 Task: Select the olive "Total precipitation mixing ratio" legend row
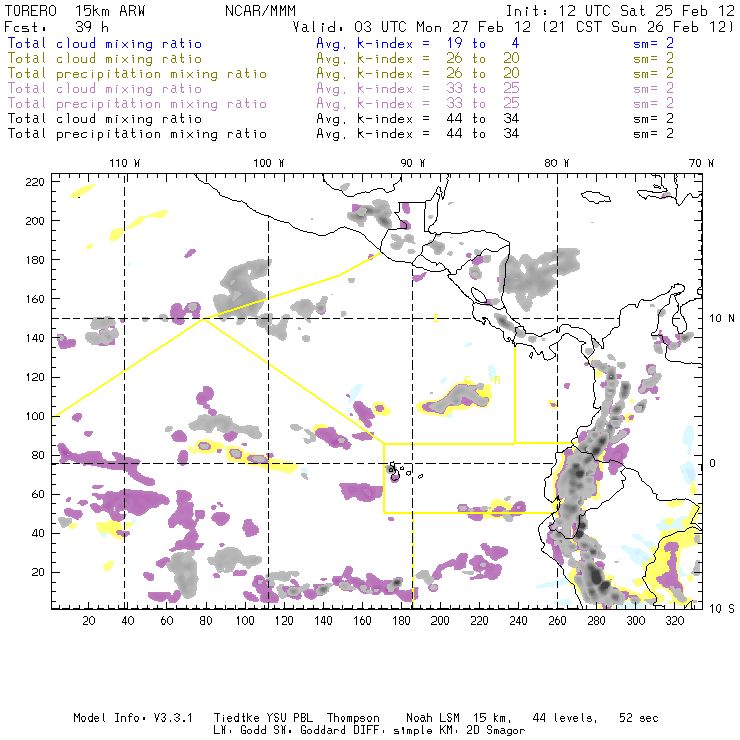[x=137, y=74]
